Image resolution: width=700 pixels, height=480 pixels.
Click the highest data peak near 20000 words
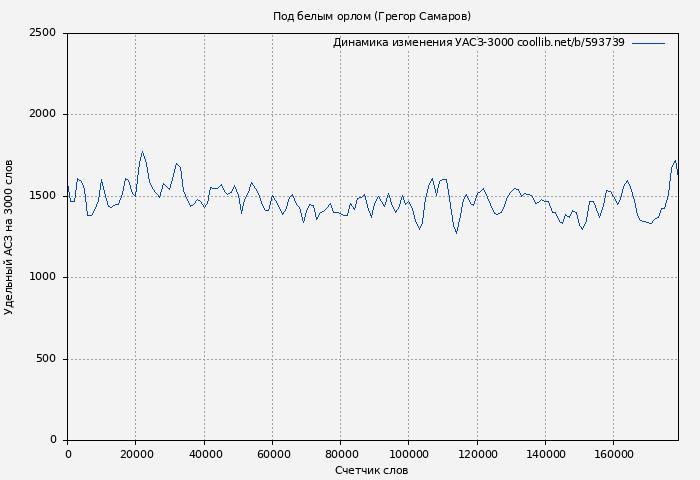[x=142, y=152]
